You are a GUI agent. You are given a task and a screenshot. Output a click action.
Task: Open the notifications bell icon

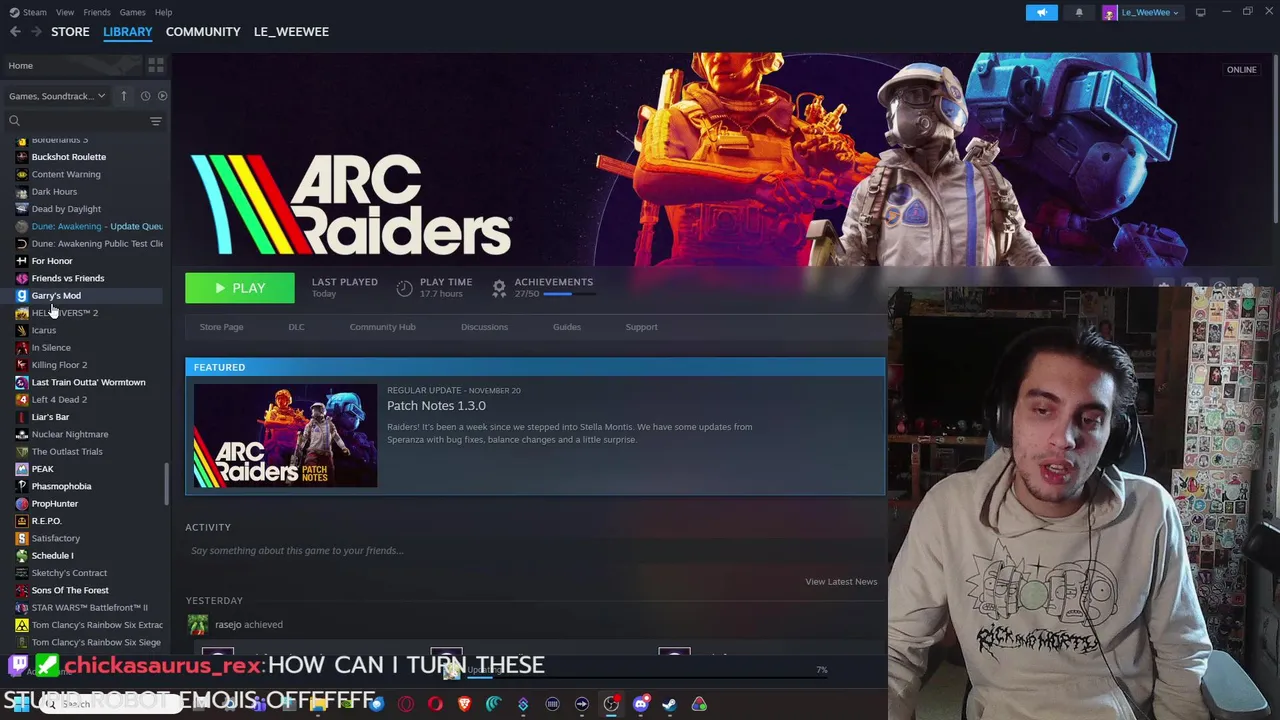click(1079, 12)
